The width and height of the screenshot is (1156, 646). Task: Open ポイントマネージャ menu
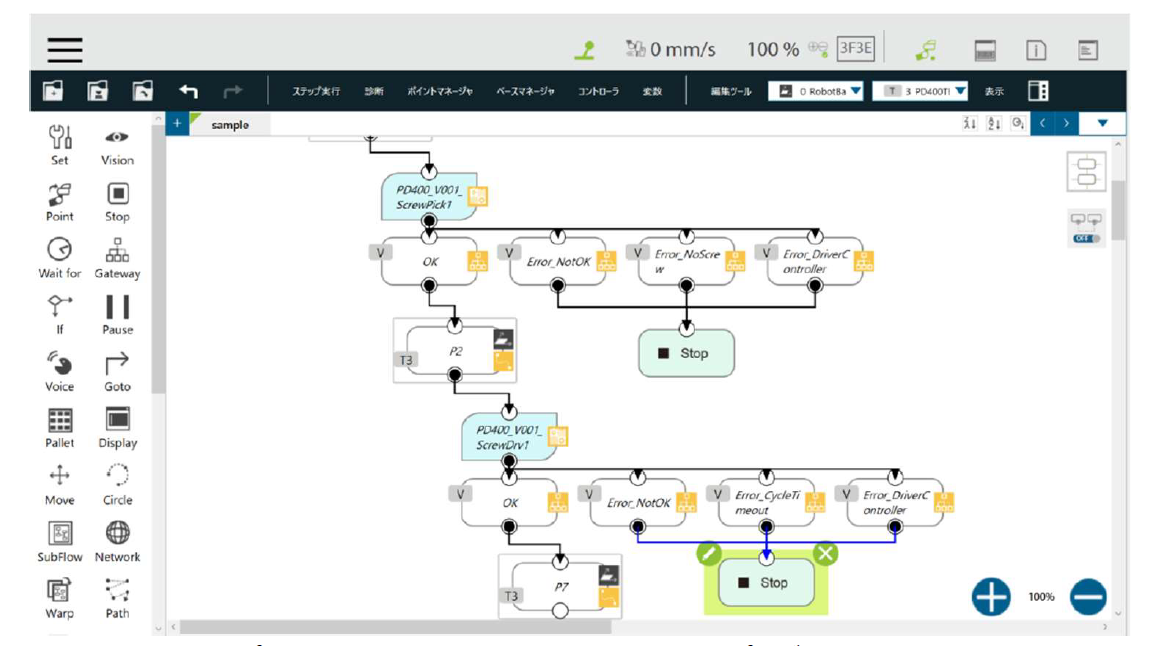tap(440, 91)
